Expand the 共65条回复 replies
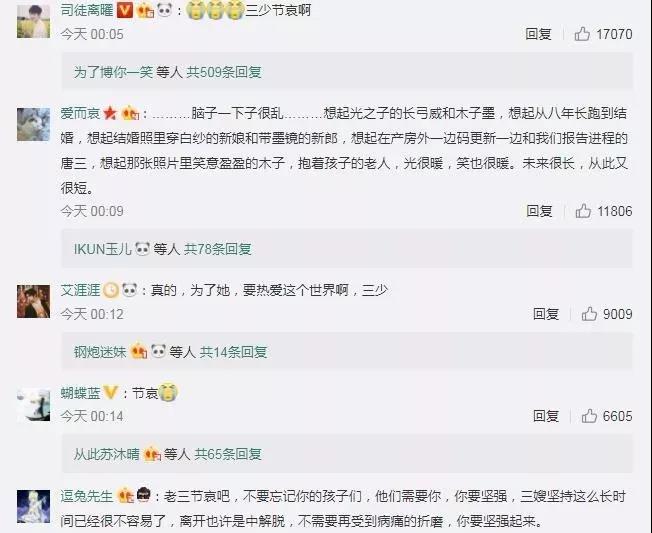 pos(228,454)
